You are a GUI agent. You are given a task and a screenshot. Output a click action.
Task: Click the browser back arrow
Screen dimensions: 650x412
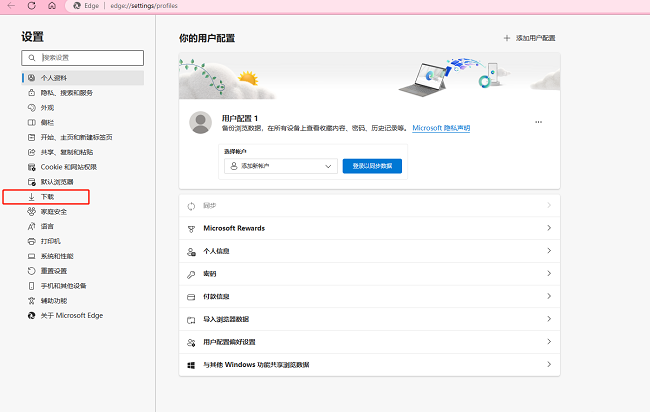11,6
